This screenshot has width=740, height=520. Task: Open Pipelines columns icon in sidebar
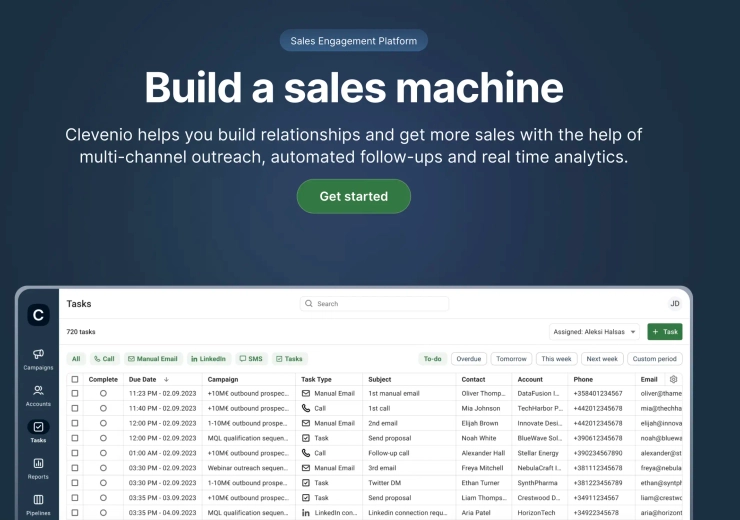tap(38, 499)
